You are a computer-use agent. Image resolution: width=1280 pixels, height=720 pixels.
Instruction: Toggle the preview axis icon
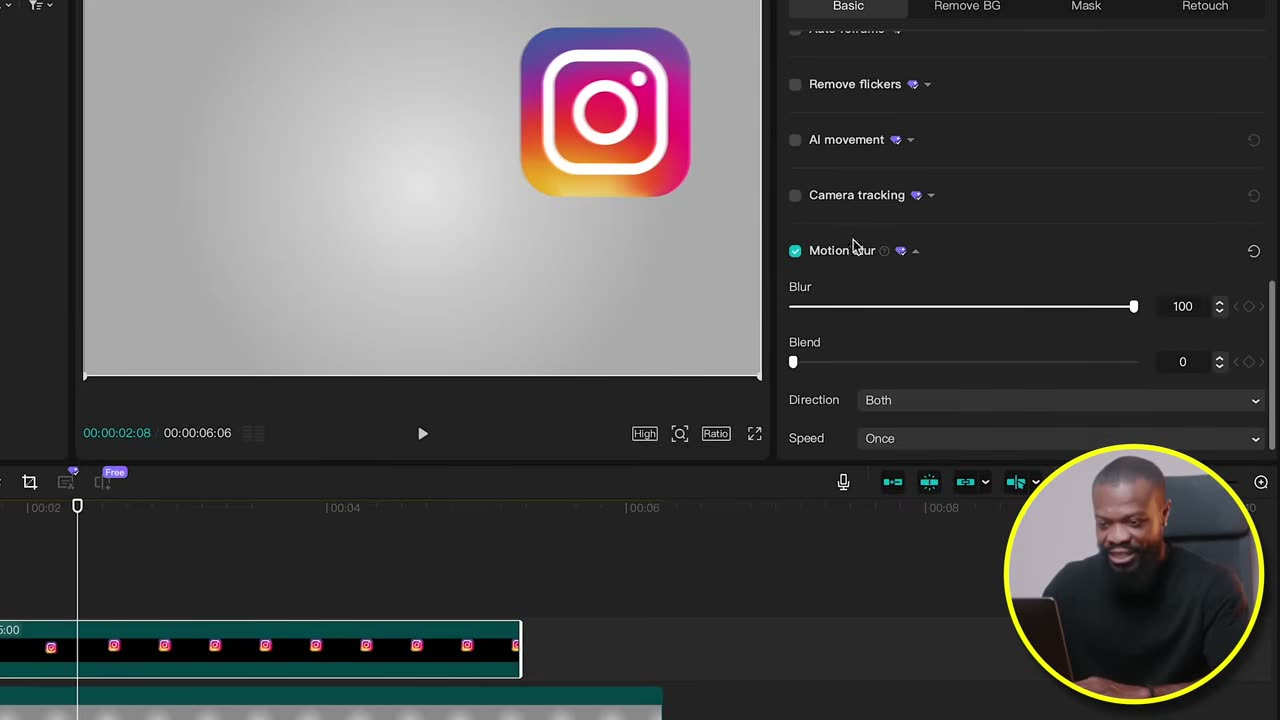click(1016, 483)
